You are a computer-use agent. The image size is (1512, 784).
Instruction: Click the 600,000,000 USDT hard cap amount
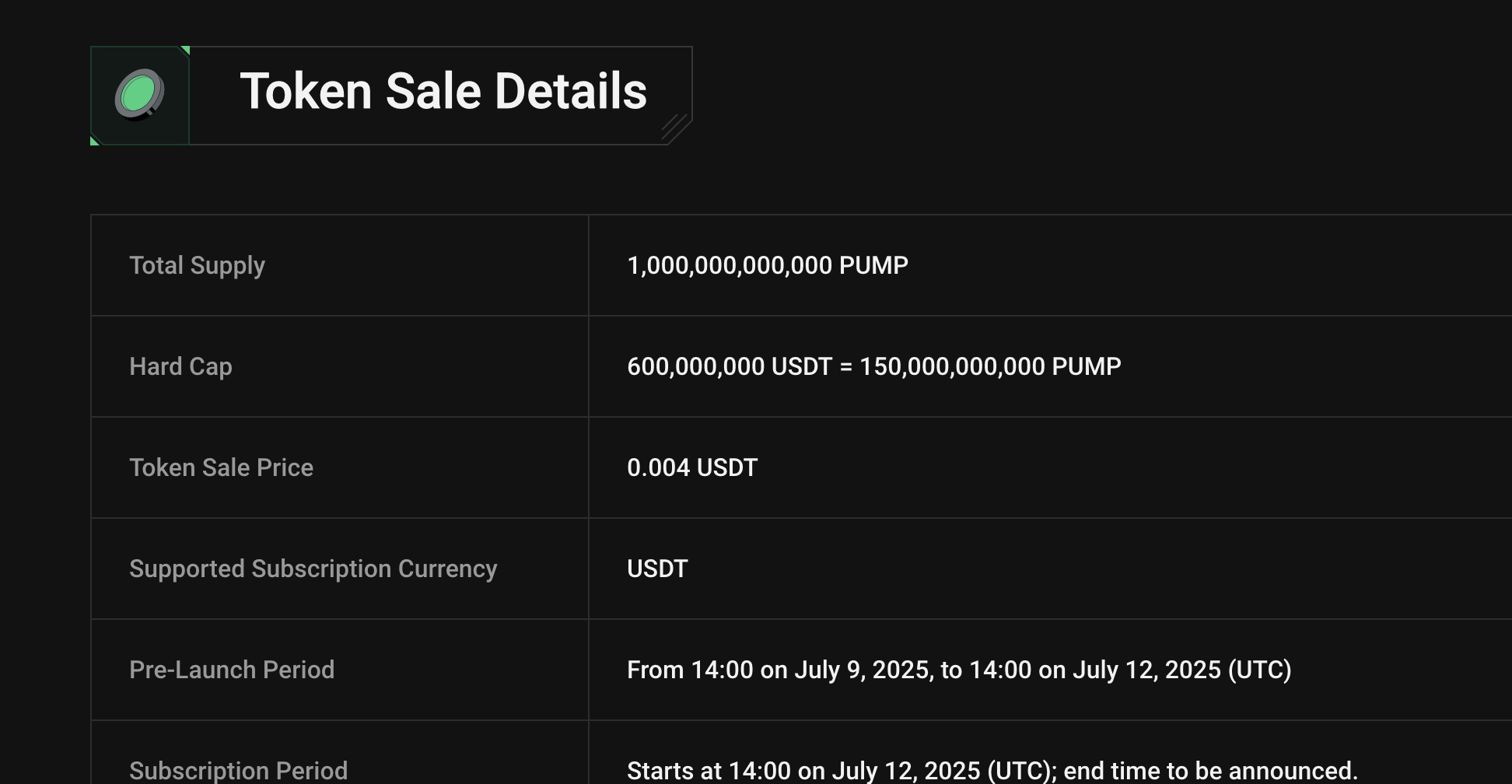click(x=729, y=366)
